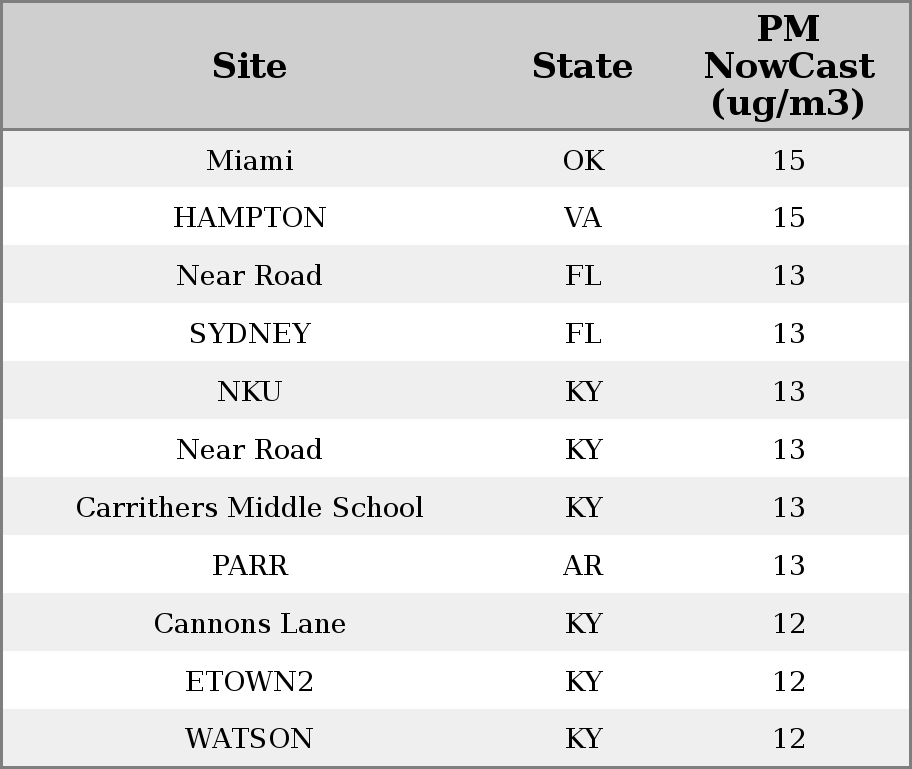Select the HAMPTON site cell
912x769 pixels.
tap(250, 218)
